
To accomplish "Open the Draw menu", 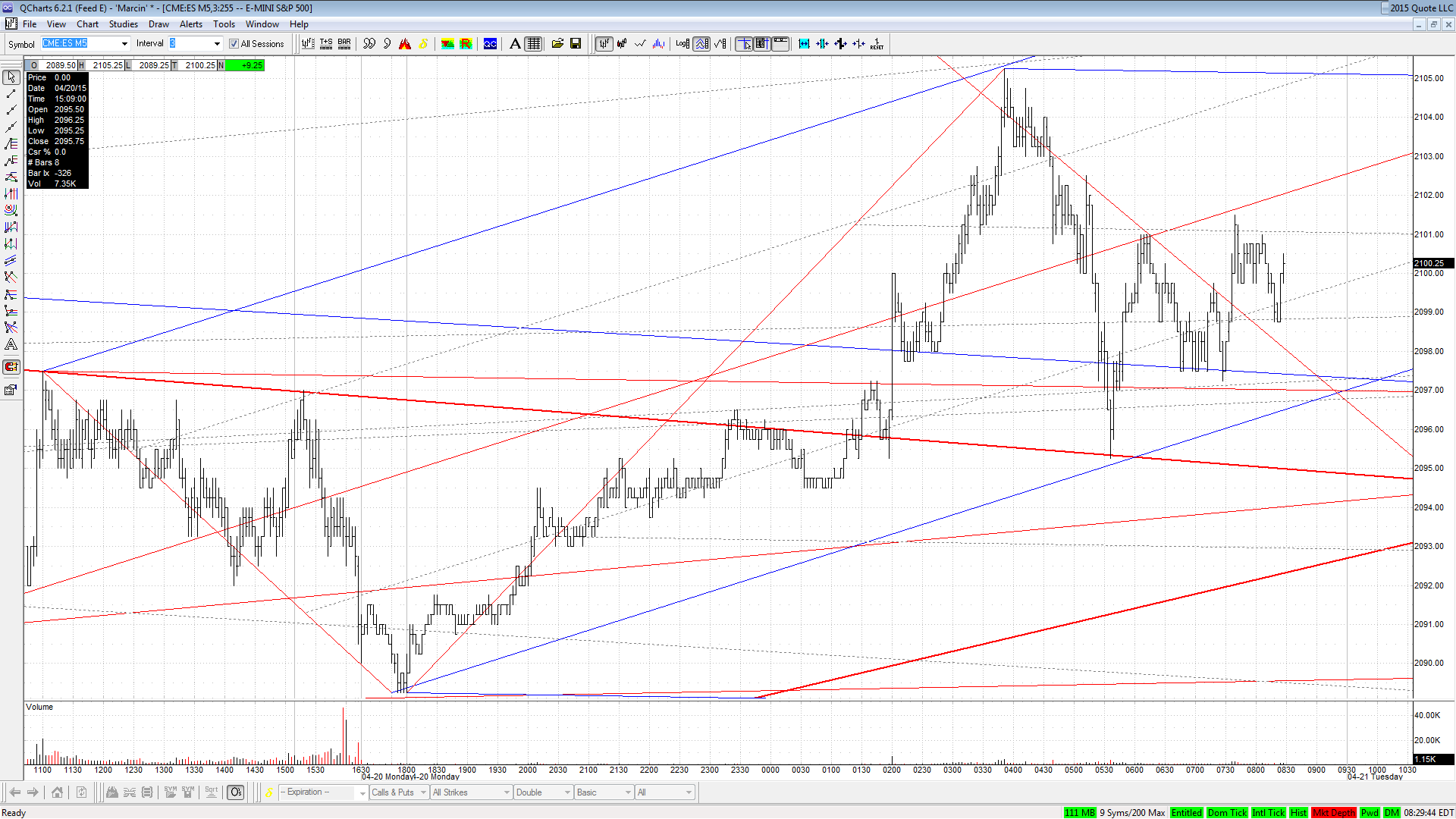I will click(158, 24).
